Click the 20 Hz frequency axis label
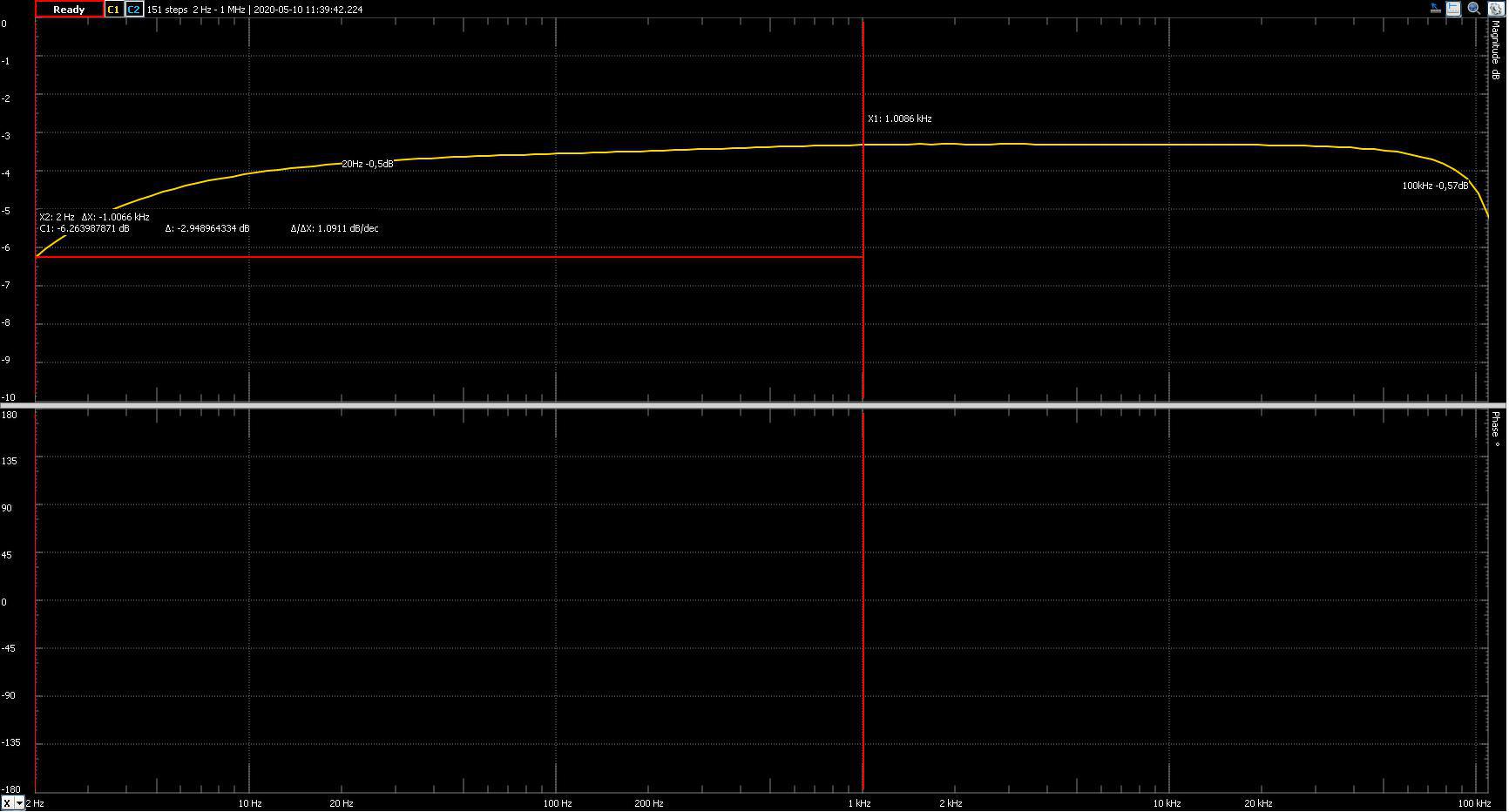Screen dimensions: 1509x812 [x=342, y=803]
